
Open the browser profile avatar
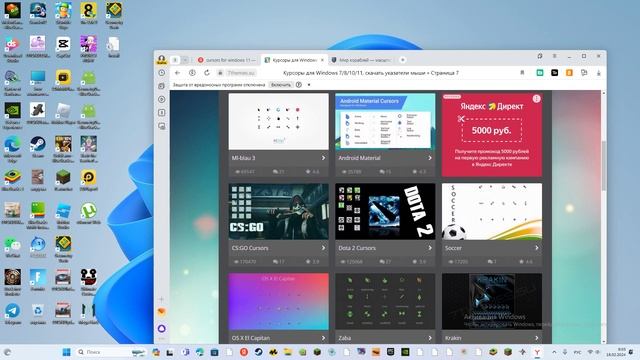pos(162,60)
